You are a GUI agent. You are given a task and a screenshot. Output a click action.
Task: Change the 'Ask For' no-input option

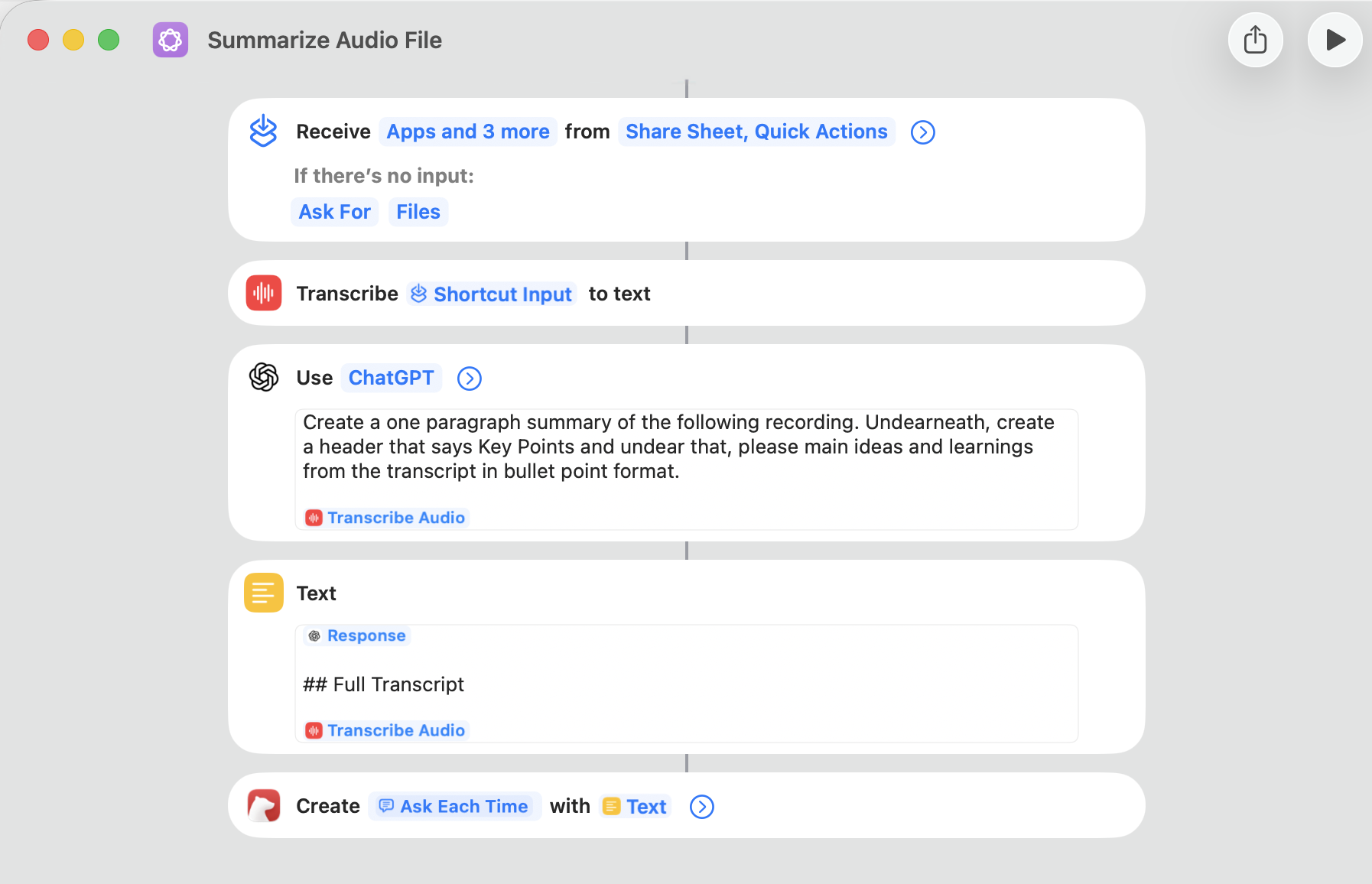[334, 212]
